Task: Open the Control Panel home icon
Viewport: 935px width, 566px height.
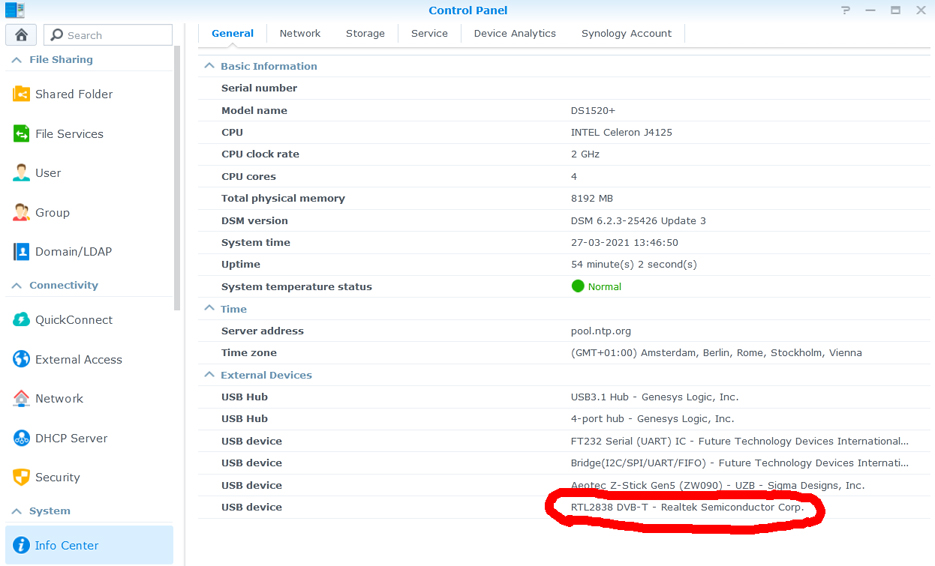Action: tap(21, 35)
